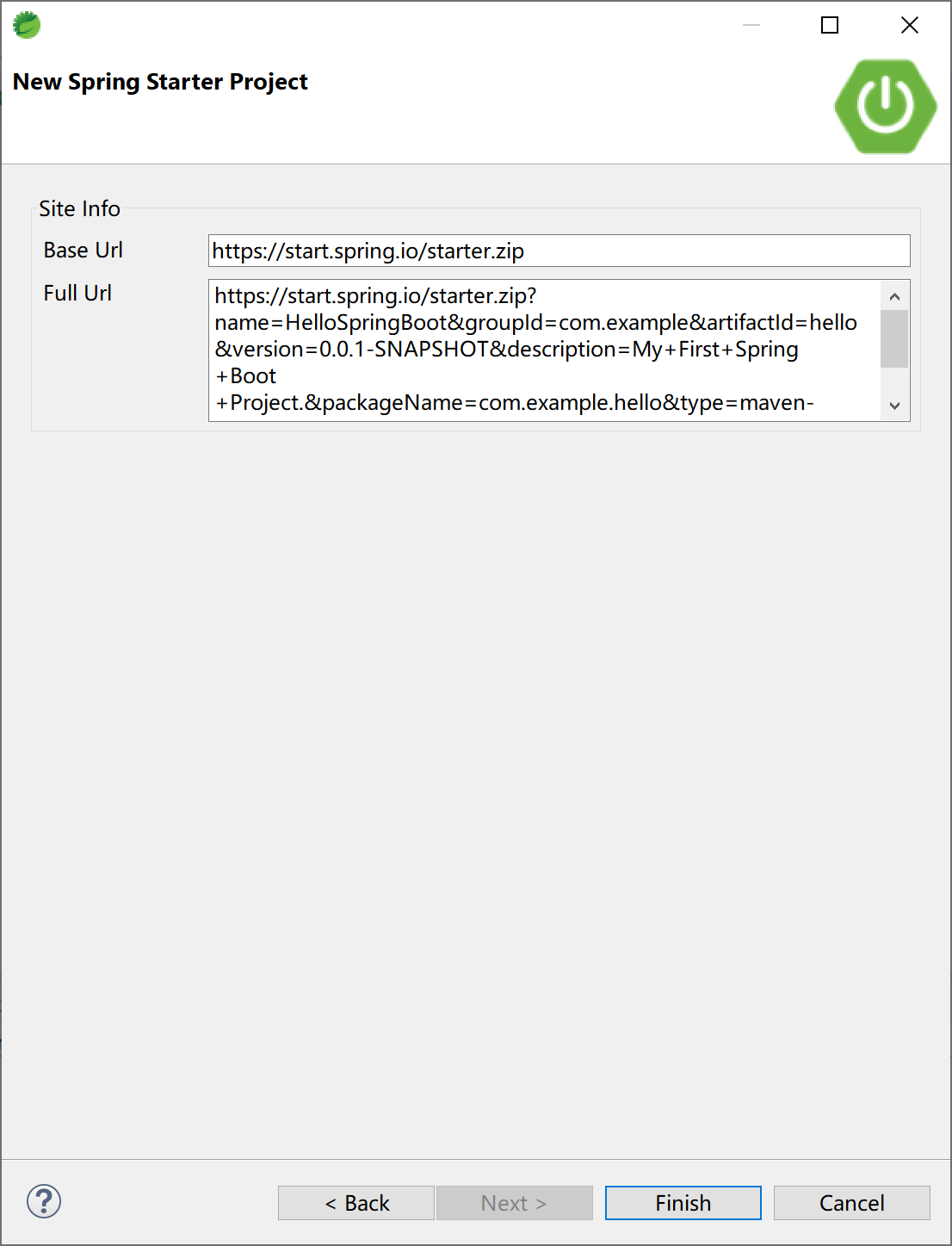Click the greyed-out Next button
The image size is (952, 1246).
(x=514, y=1203)
